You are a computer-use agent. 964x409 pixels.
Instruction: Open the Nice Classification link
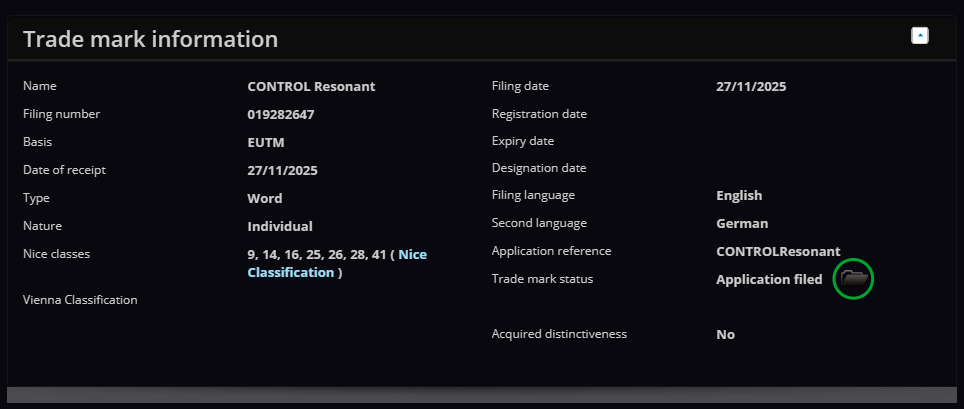(412, 254)
